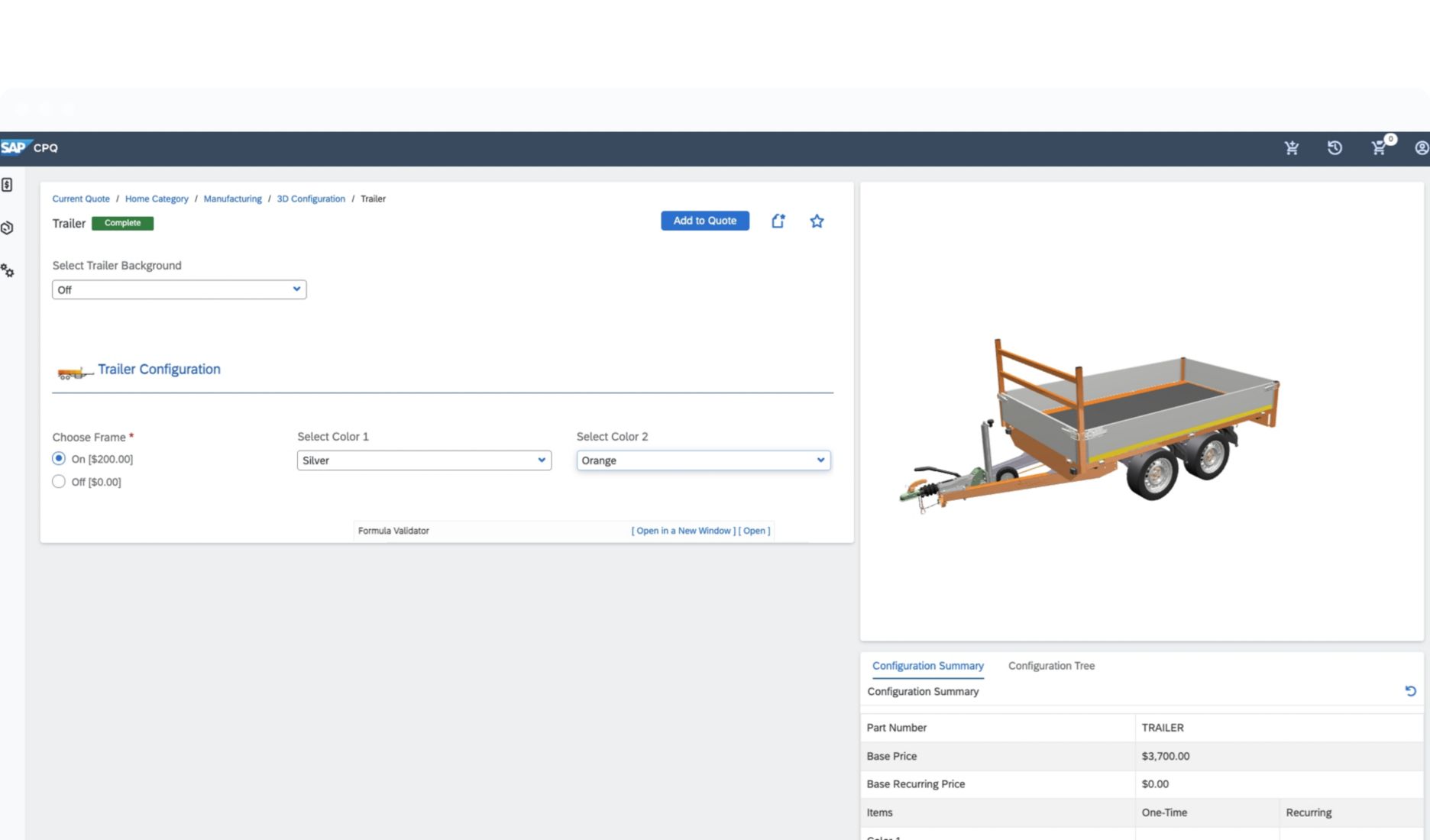This screenshot has height=840, width=1430.
Task: Mark Trailer as favorite with star
Action: coord(817,221)
